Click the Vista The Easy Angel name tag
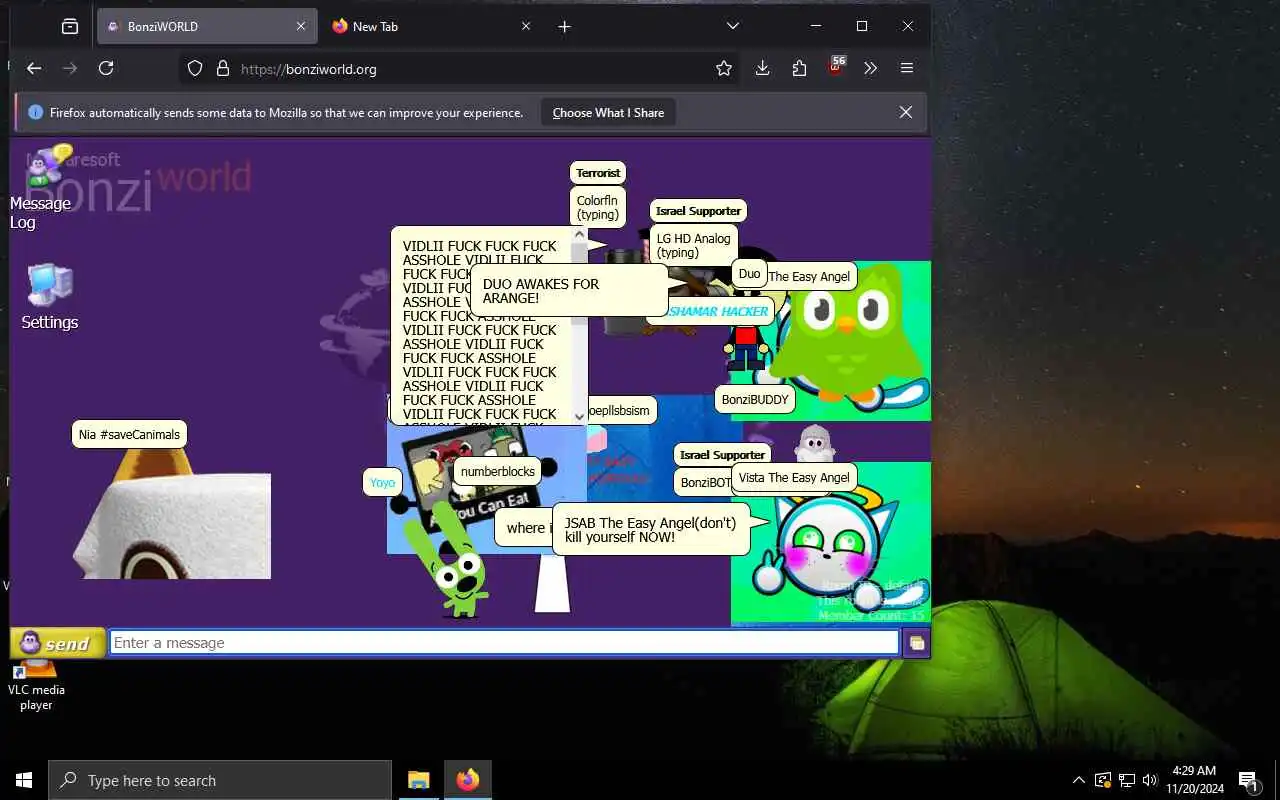 [794, 477]
